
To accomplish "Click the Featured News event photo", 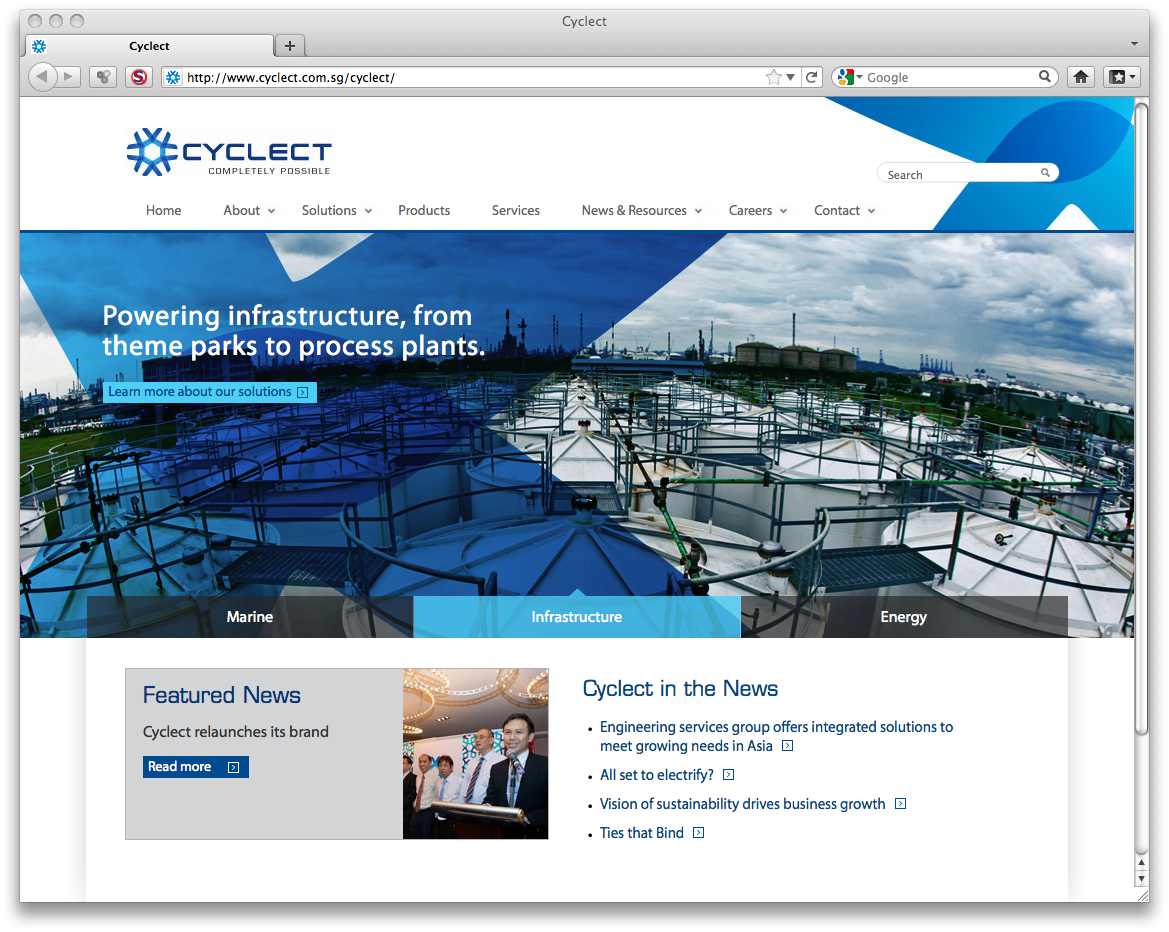I will (x=475, y=754).
